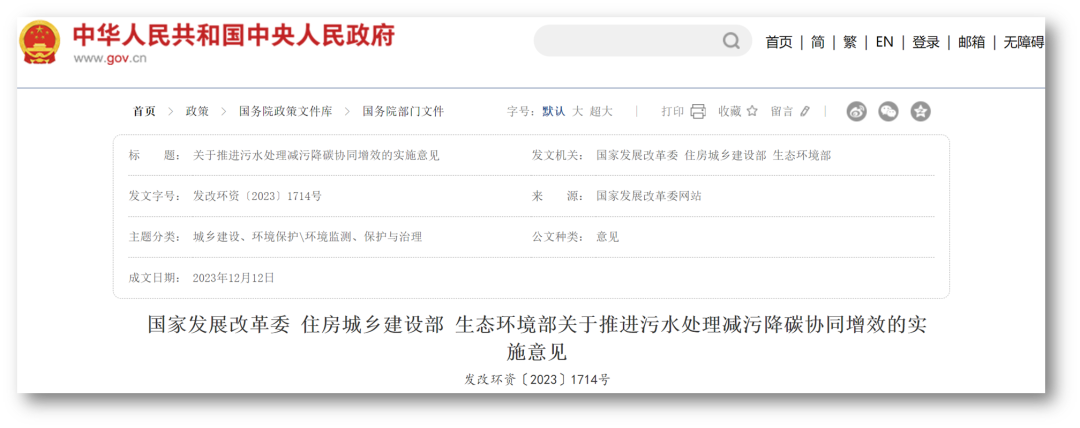Share via the WeChat icon
1080x428 pixels.
(x=888, y=111)
